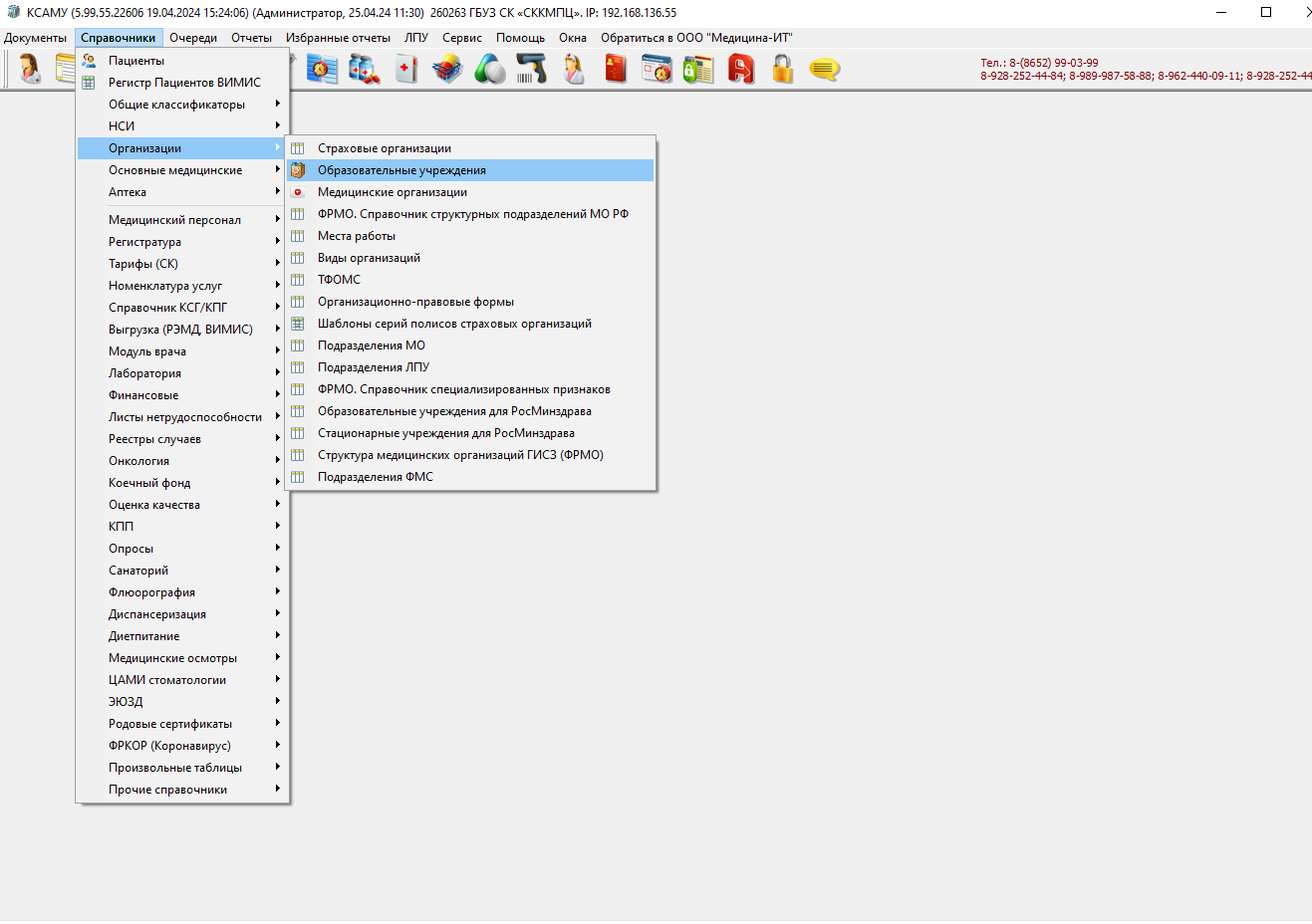Click the barcode scanner toolbar icon
Viewport: 1312px width, 924px height.
pos(532,70)
